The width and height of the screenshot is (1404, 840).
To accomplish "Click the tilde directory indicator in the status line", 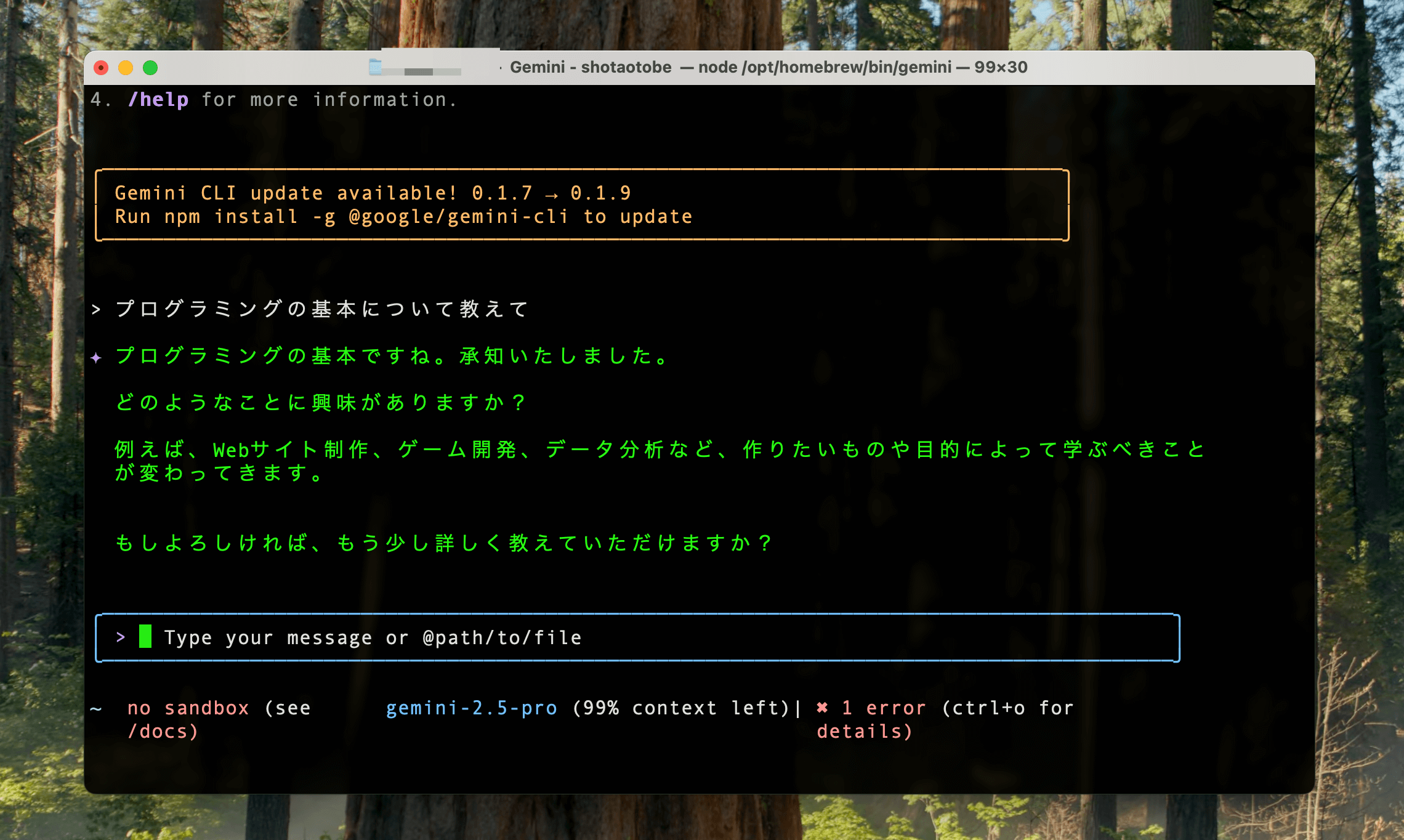I will tap(95, 709).
